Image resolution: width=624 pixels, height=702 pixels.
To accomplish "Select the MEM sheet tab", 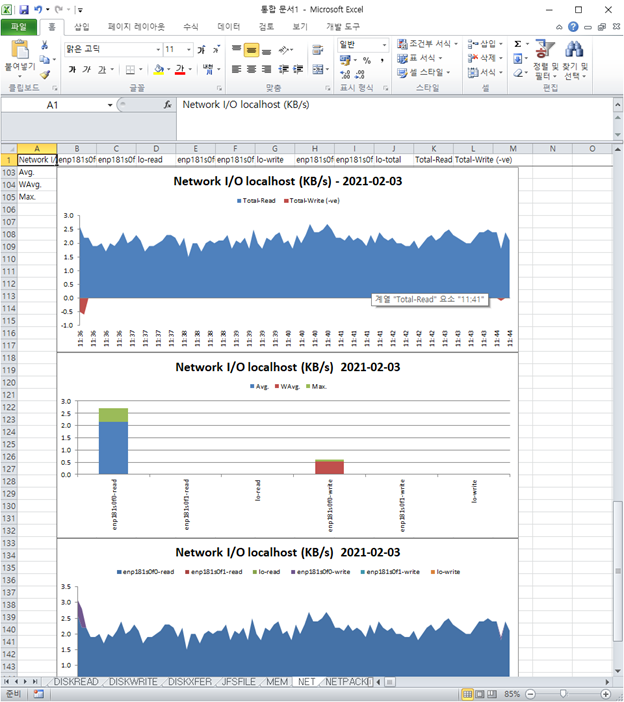I will click(x=277, y=682).
